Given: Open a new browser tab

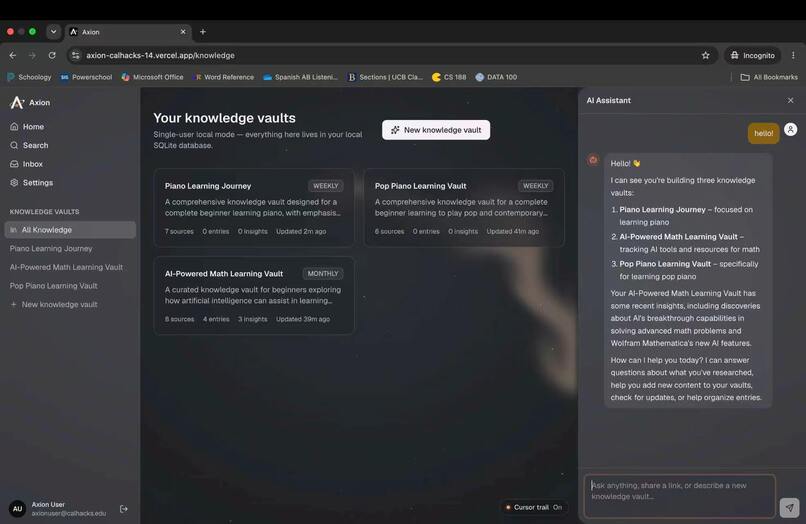Looking at the screenshot, I should (x=203, y=32).
